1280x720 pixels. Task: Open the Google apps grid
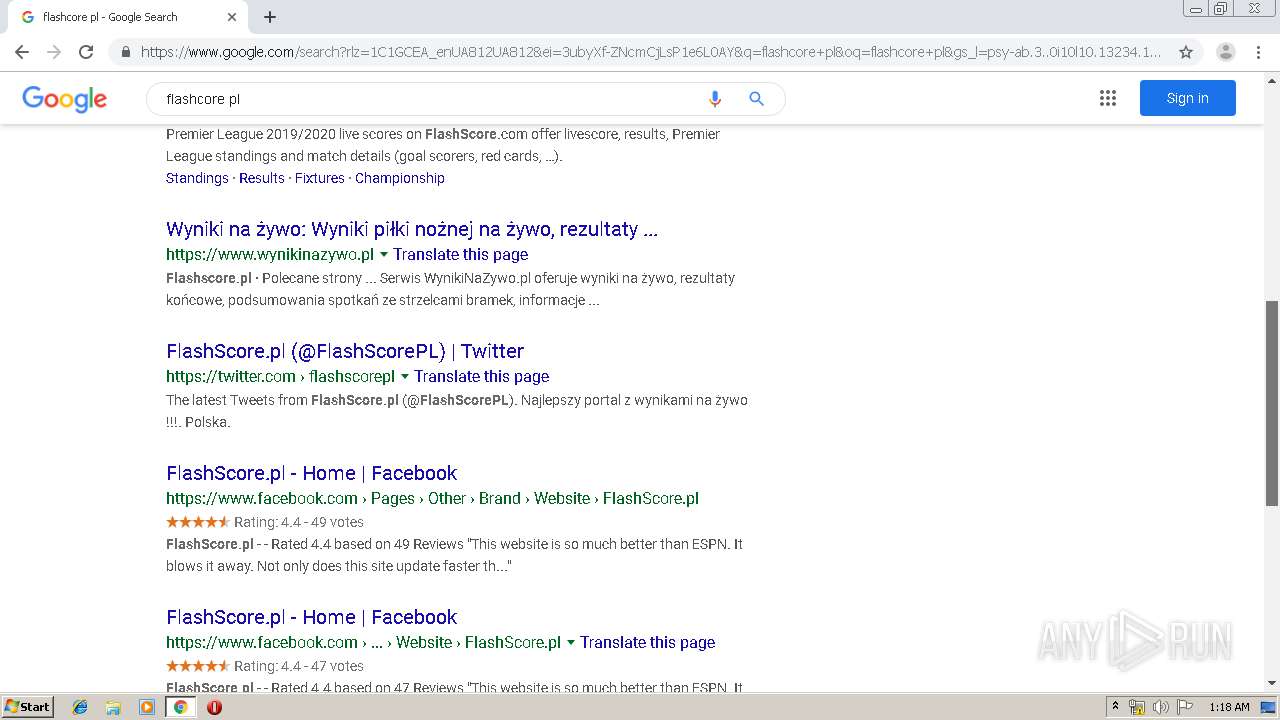[x=1107, y=98]
